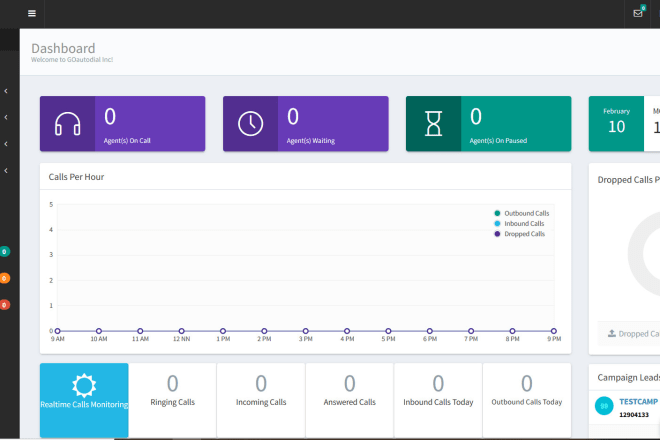
Task: Toggle Outbound Calls legend entry
Action: [x=522, y=213]
